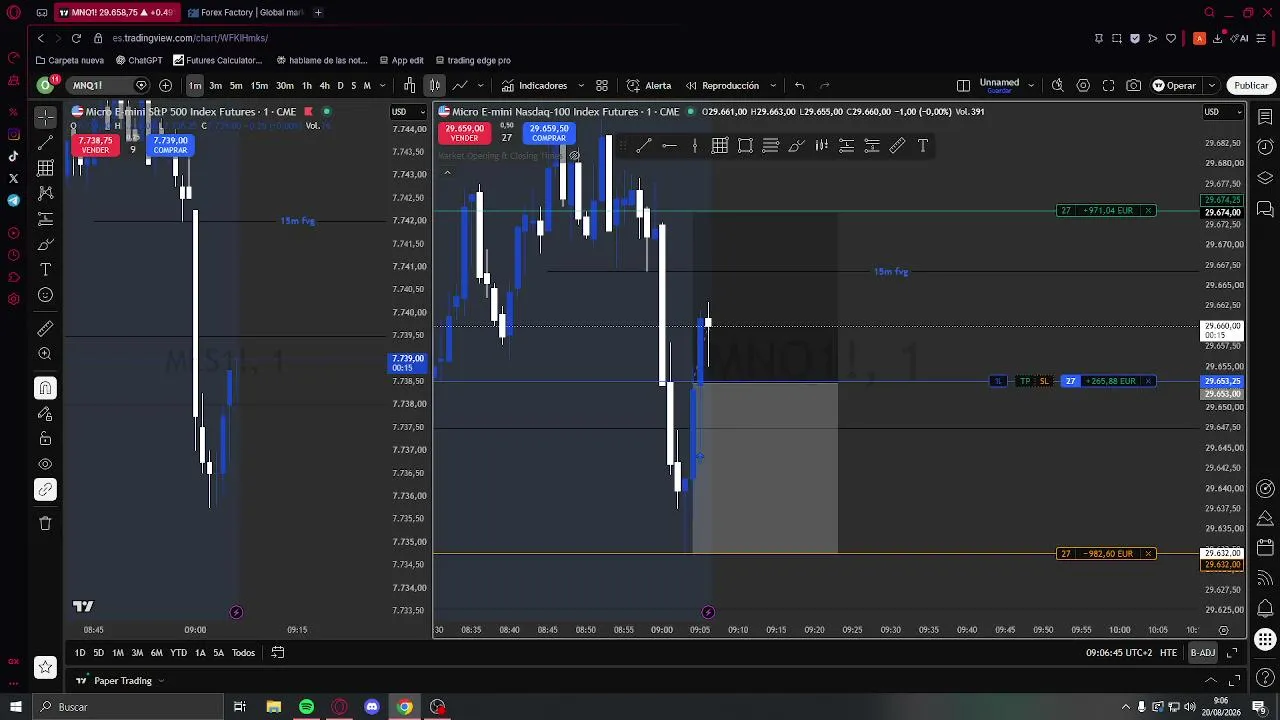The width and height of the screenshot is (1280, 720).
Task: Open the go to date calendar icon
Action: click(x=278, y=653)
